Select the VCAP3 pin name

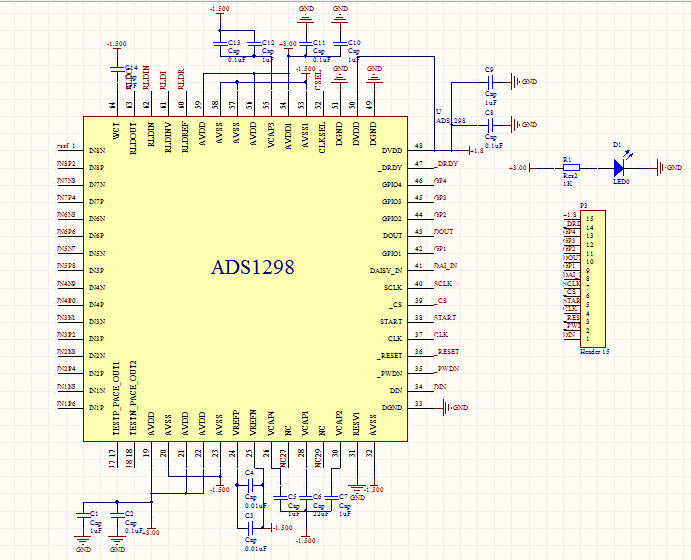[271, 135]
